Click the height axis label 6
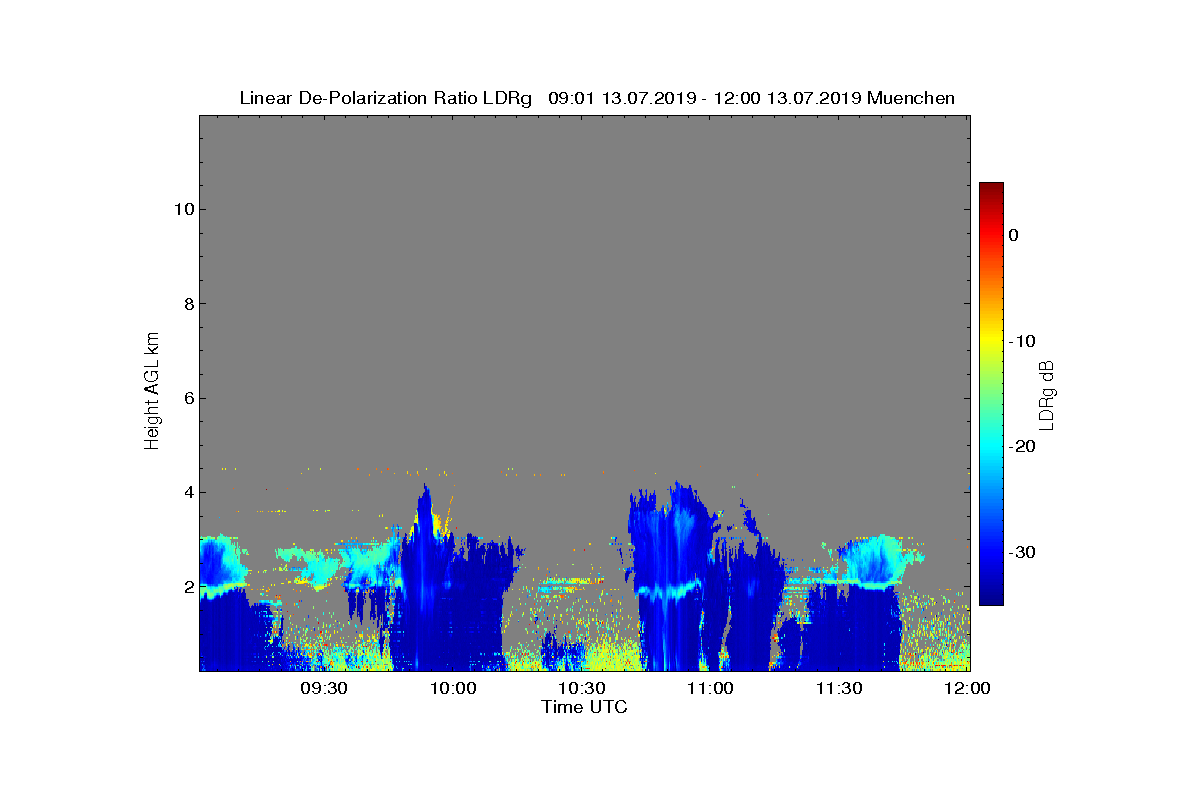 [188, 398]
